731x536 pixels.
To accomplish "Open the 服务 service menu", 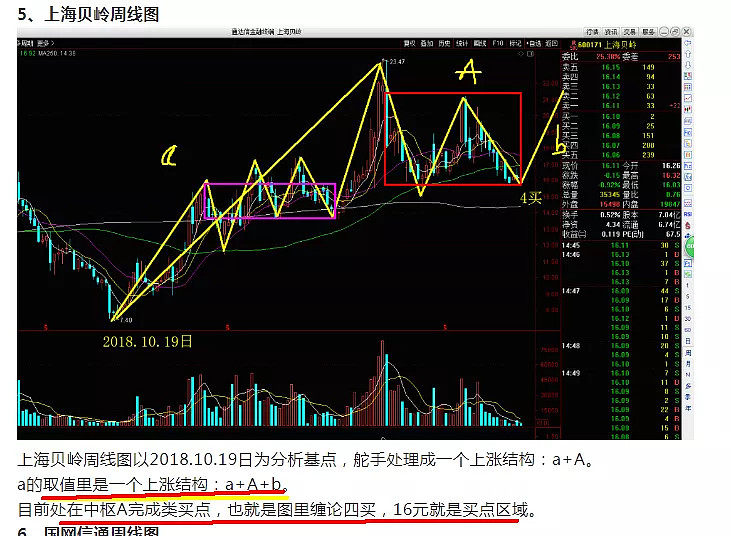I will [x=648, y=32].
